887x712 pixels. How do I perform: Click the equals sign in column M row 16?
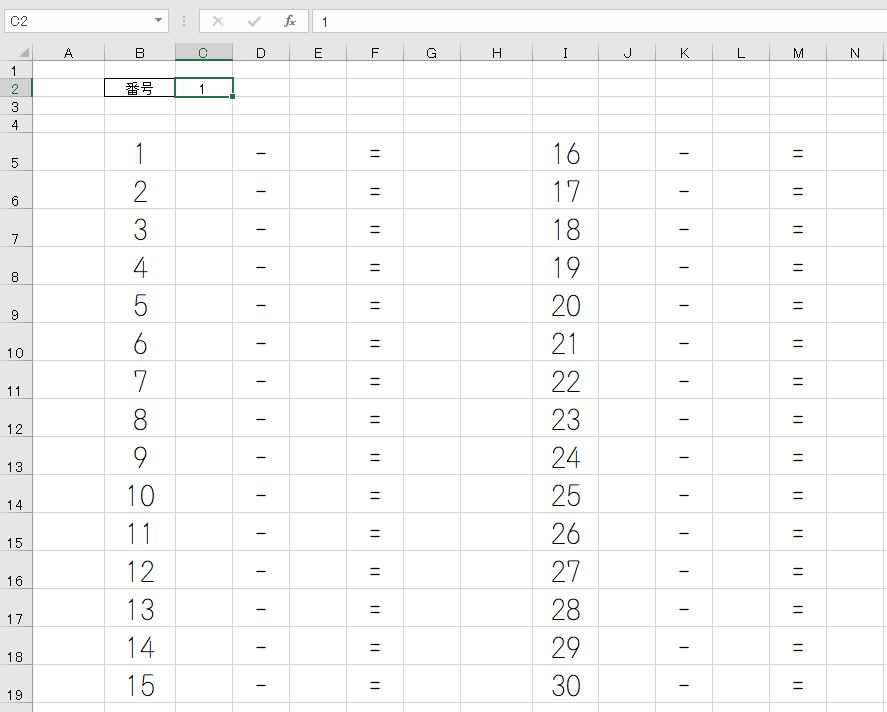(x=798, y=571)
